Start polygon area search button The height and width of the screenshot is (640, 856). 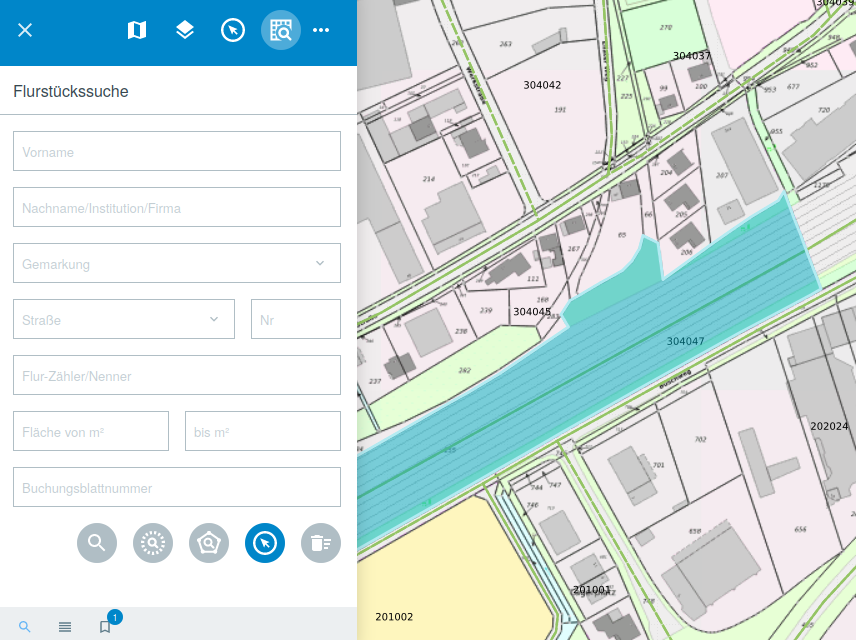pyautogui.click(x=209, y=543)
